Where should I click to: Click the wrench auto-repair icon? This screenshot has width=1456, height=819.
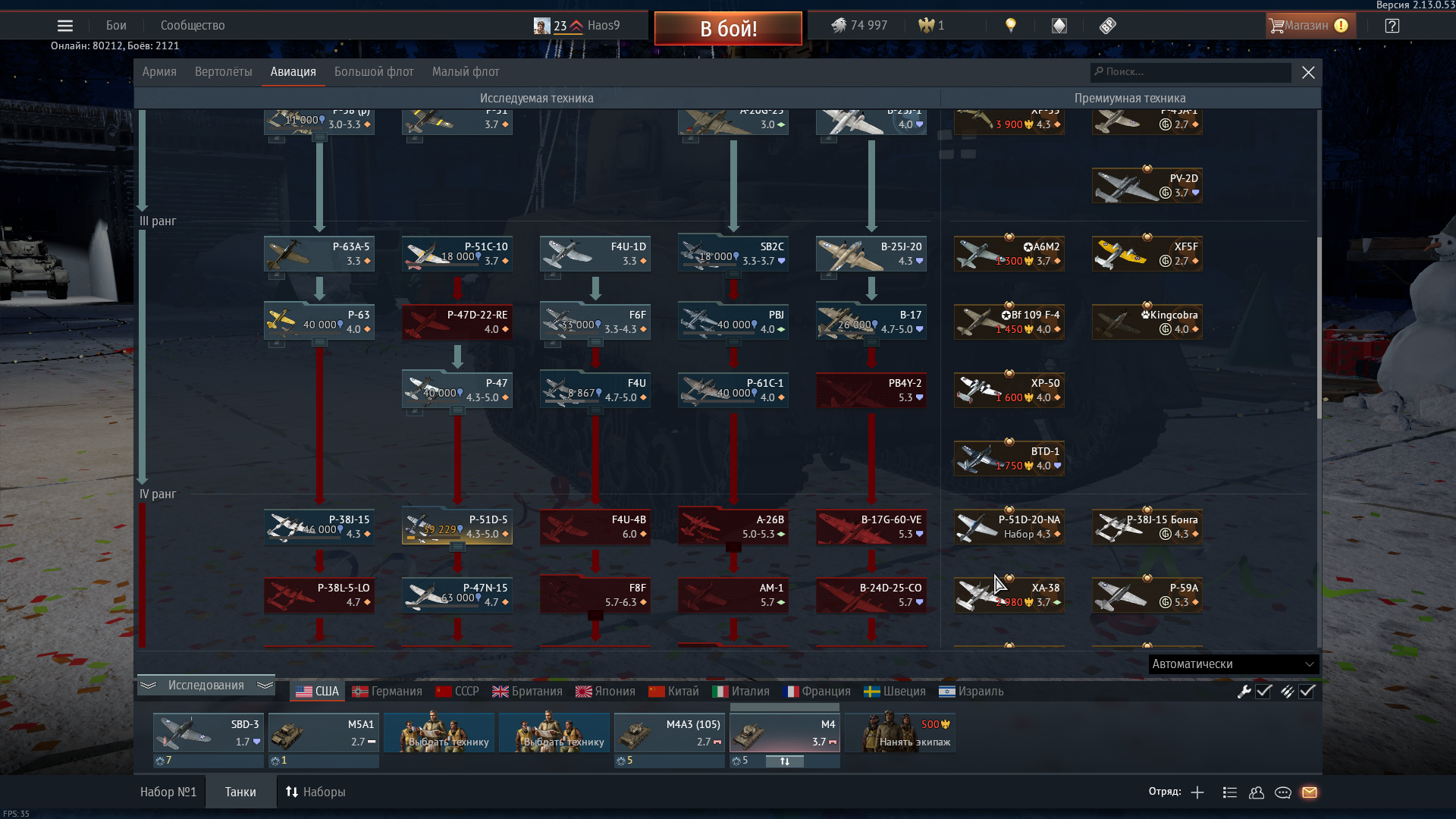point(1244,692)
